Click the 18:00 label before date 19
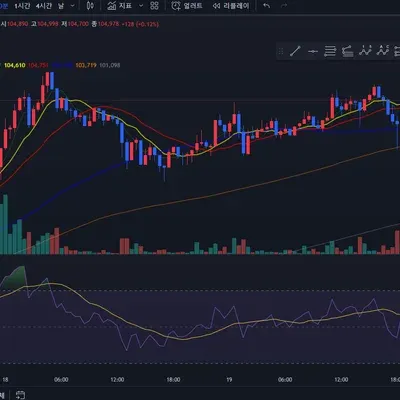The height and width of the screenshot is (400, 400). click(x=173, y=380)
